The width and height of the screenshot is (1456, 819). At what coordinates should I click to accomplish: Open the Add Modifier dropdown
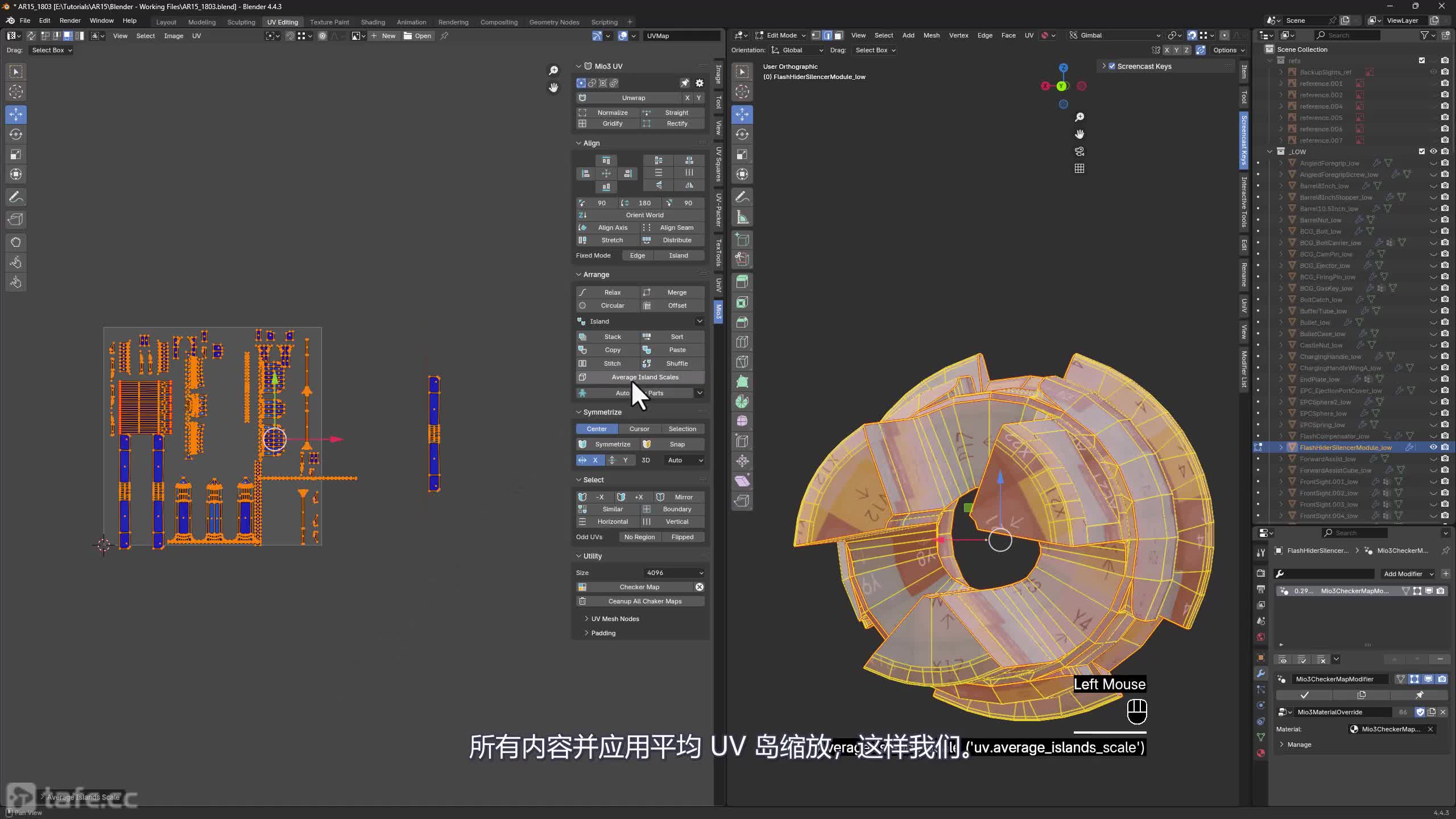coord(1408,574)
